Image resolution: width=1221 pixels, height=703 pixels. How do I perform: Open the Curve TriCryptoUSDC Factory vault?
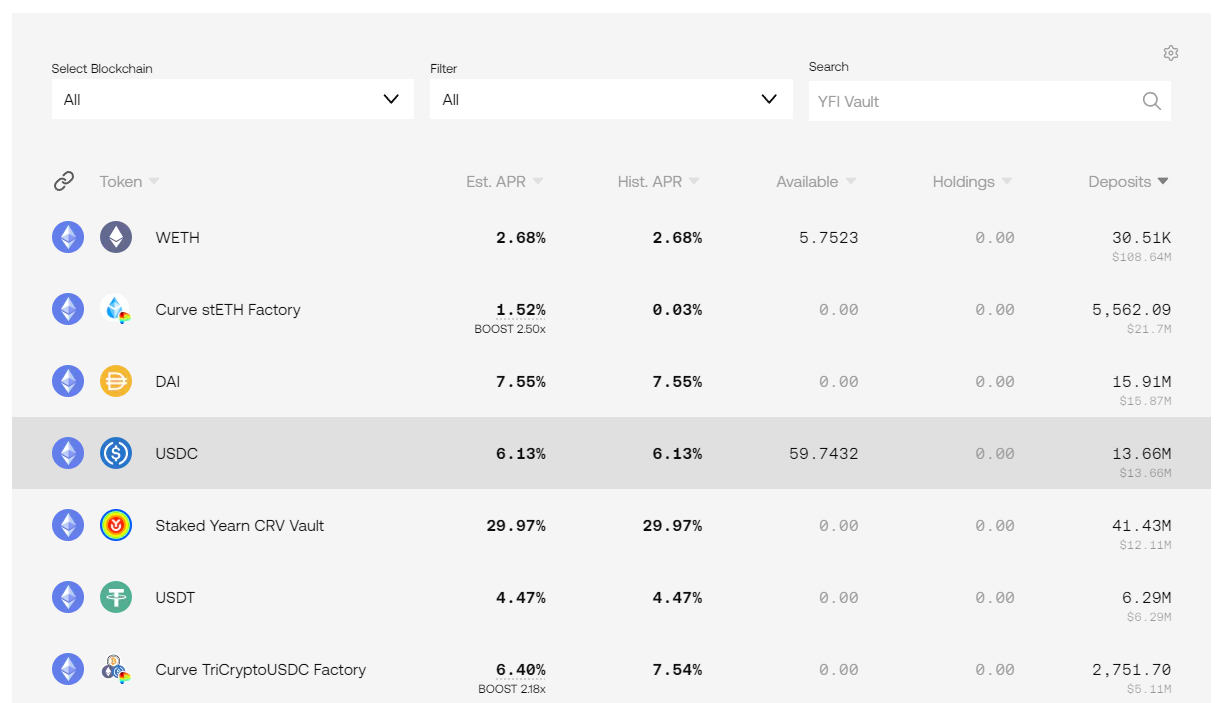pos(261,669)
